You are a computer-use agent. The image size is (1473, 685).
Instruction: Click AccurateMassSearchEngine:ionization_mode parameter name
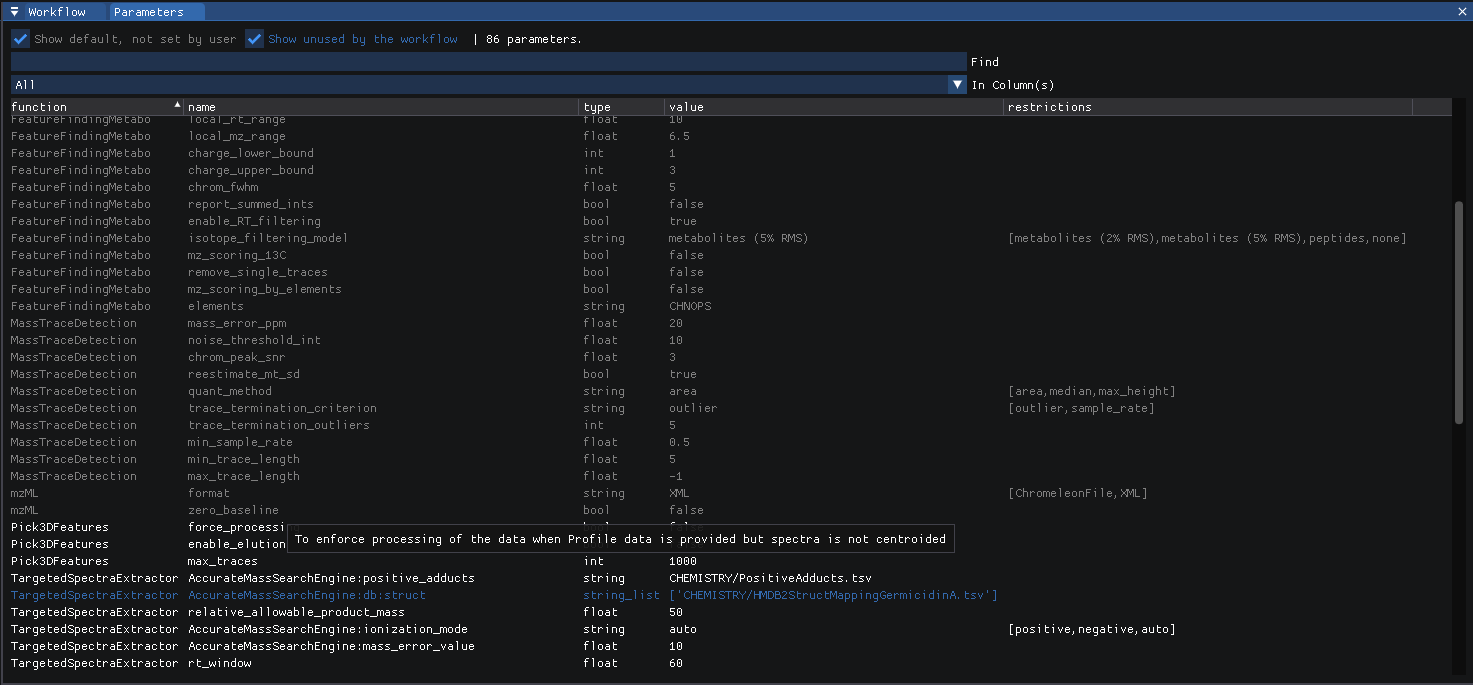coord(328,629)
